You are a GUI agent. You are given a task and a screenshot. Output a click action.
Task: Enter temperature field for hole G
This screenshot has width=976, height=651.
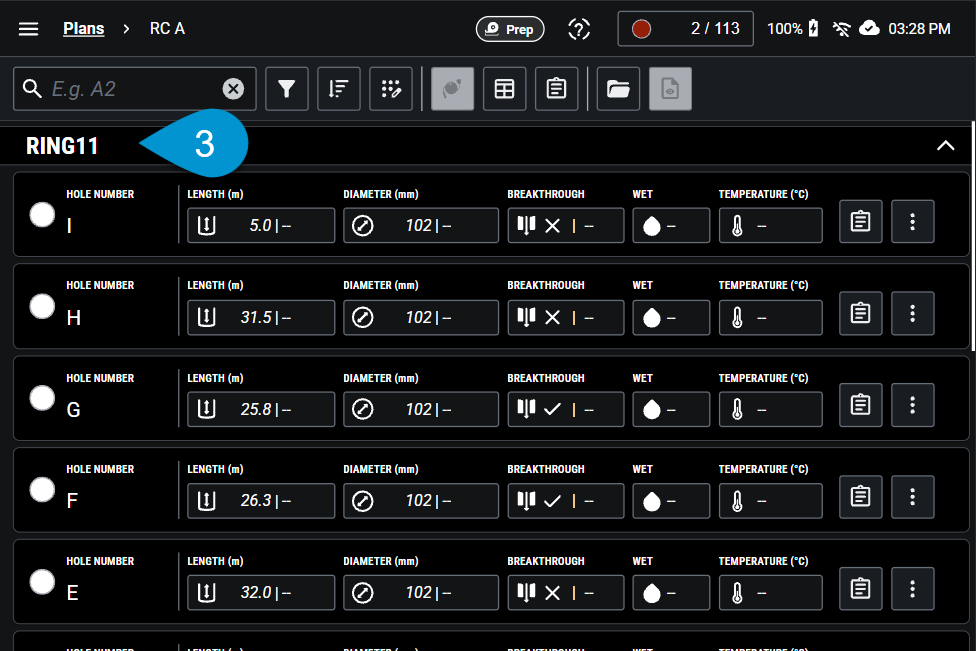(771, 409)
